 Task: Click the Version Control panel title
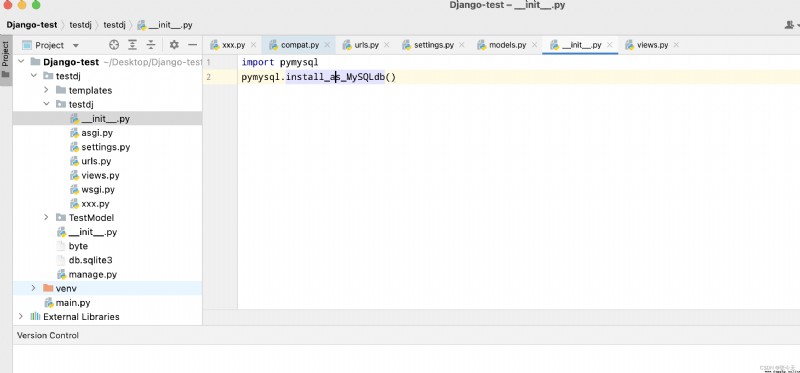tap(48, 335)
